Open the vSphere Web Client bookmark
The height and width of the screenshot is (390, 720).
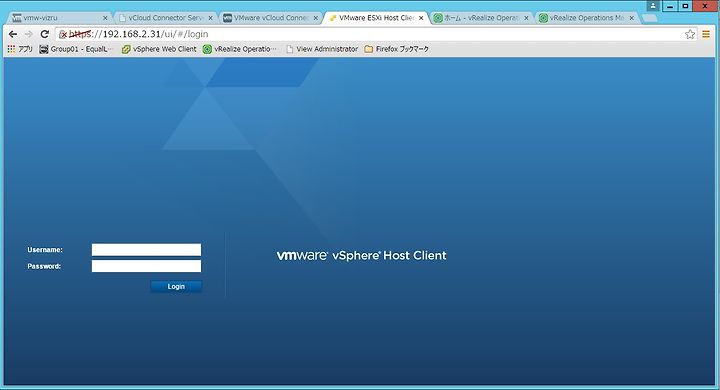click(x=159, y=49)
